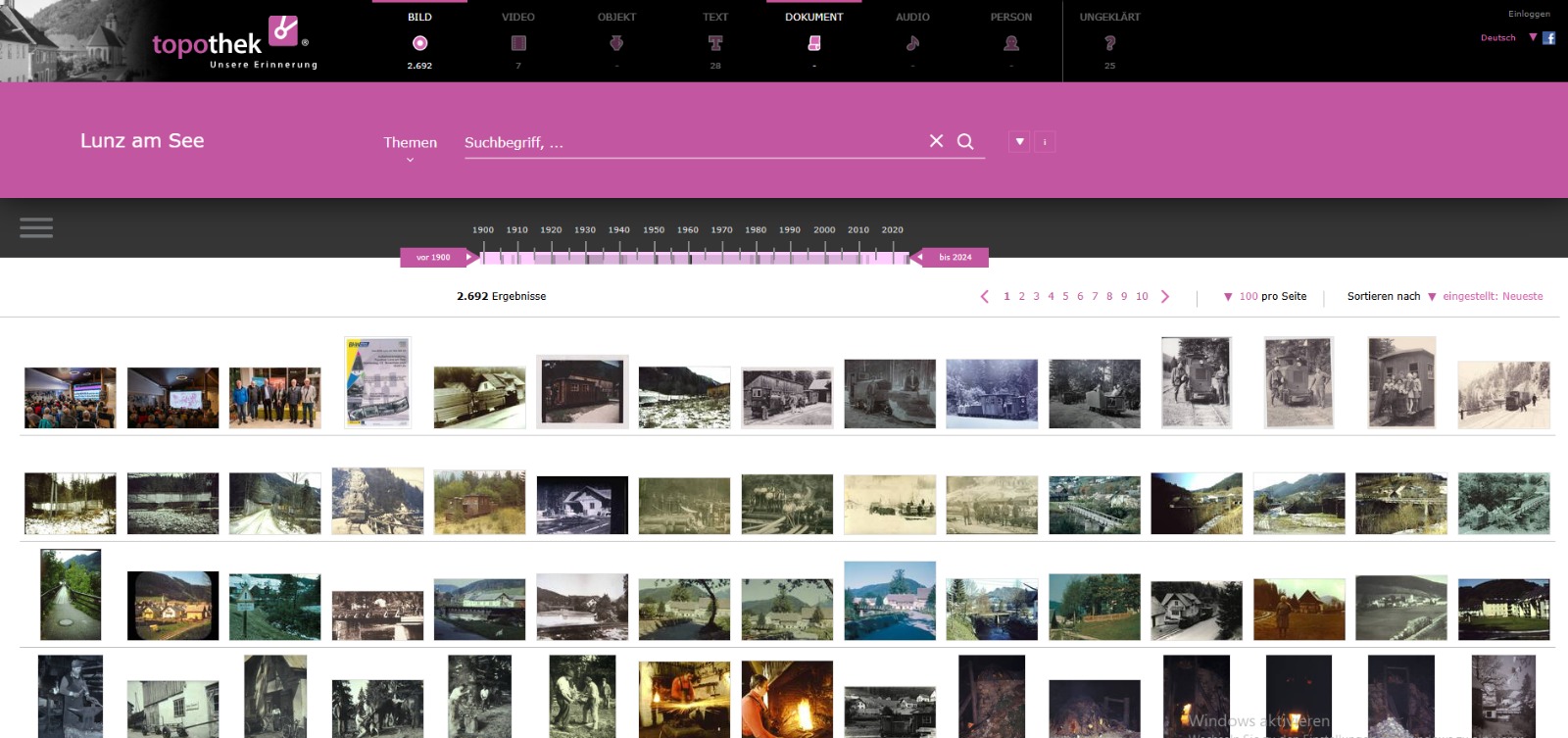Viewport: 1568px width, 738px height.
Task: Open the UNGEKLÄRT tab
Action: 1109,17
